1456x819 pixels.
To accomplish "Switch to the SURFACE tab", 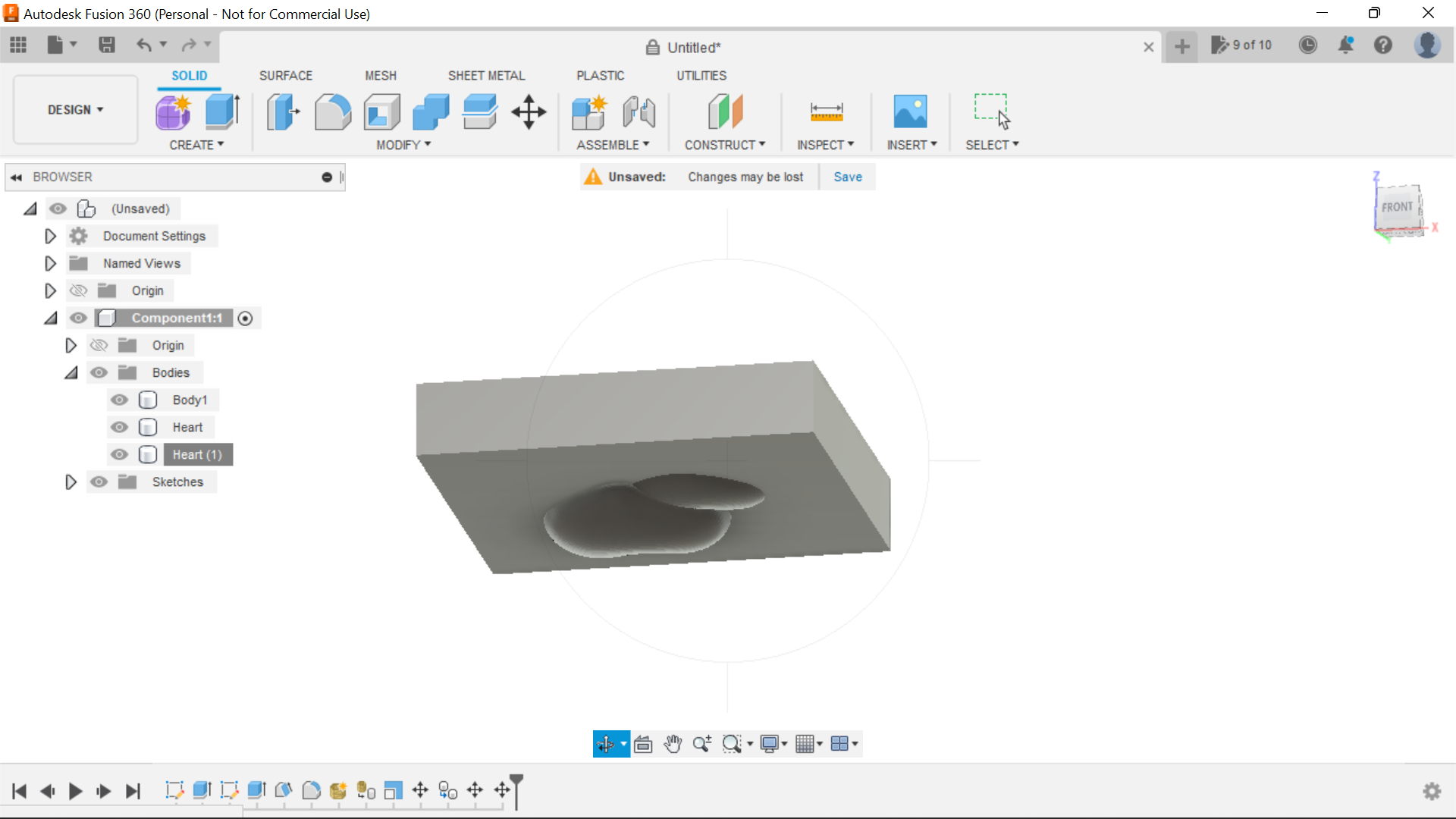I will tap(285, 75).
